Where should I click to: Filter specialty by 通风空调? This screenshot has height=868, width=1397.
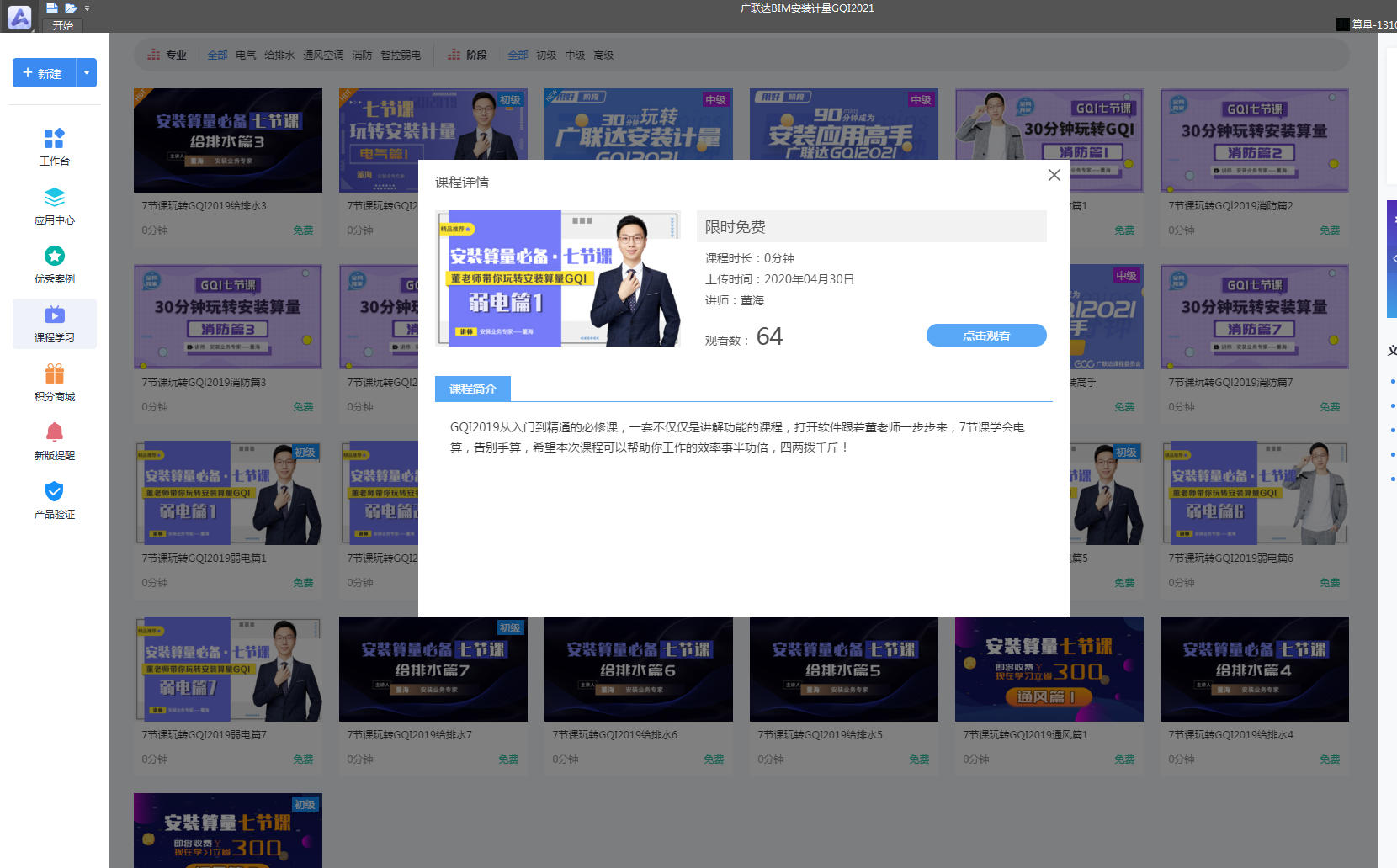pyautogui.click(x=323, y=56)
